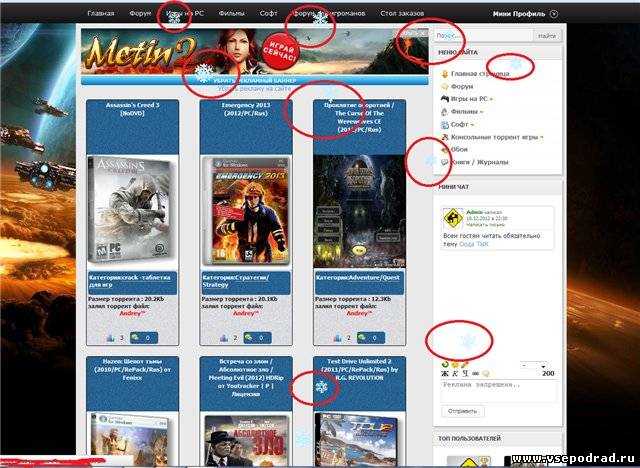Apply bold Ж formatting in mini chat
Image resolution: width=640 pixels, height=468 pixels.
[x=445, y=373]
